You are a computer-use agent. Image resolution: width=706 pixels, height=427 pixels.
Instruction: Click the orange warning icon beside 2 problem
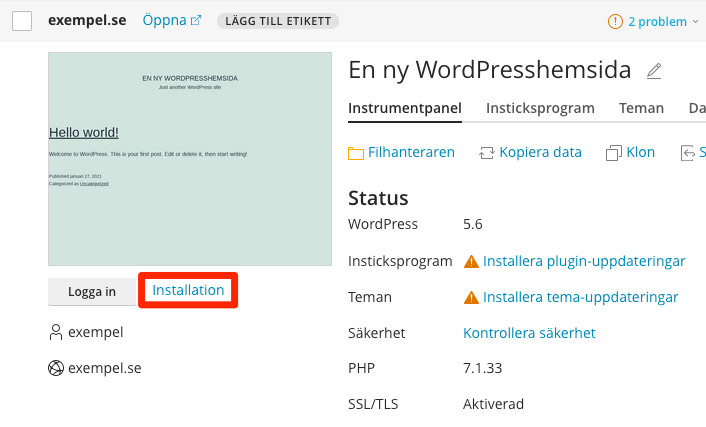(x=615, y=21)
